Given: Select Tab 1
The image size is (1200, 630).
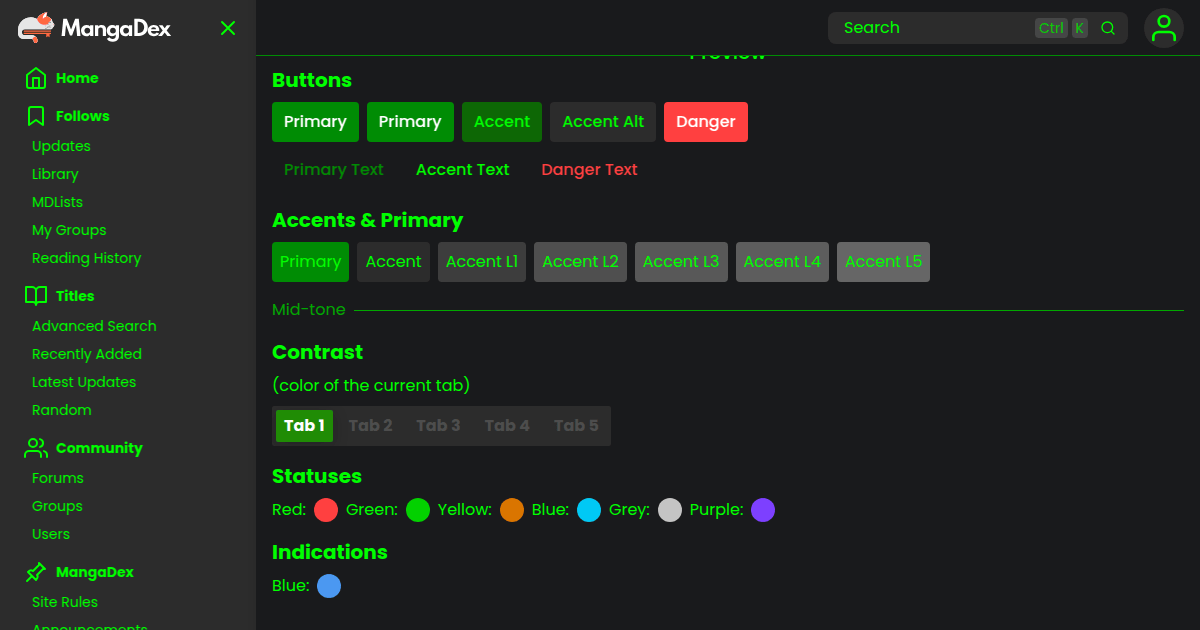Looking at the screenshot, I should [304, 426].
